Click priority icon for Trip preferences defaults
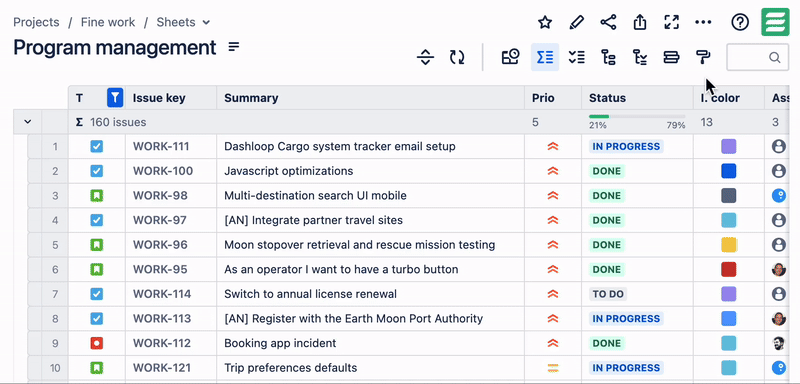 [553, 368]
